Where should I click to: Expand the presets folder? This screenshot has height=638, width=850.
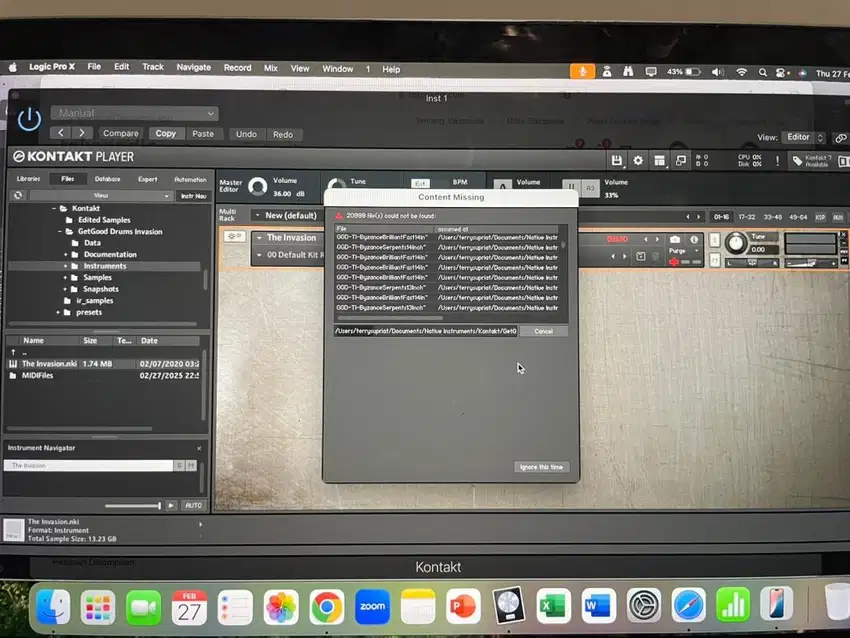[58, 312]
